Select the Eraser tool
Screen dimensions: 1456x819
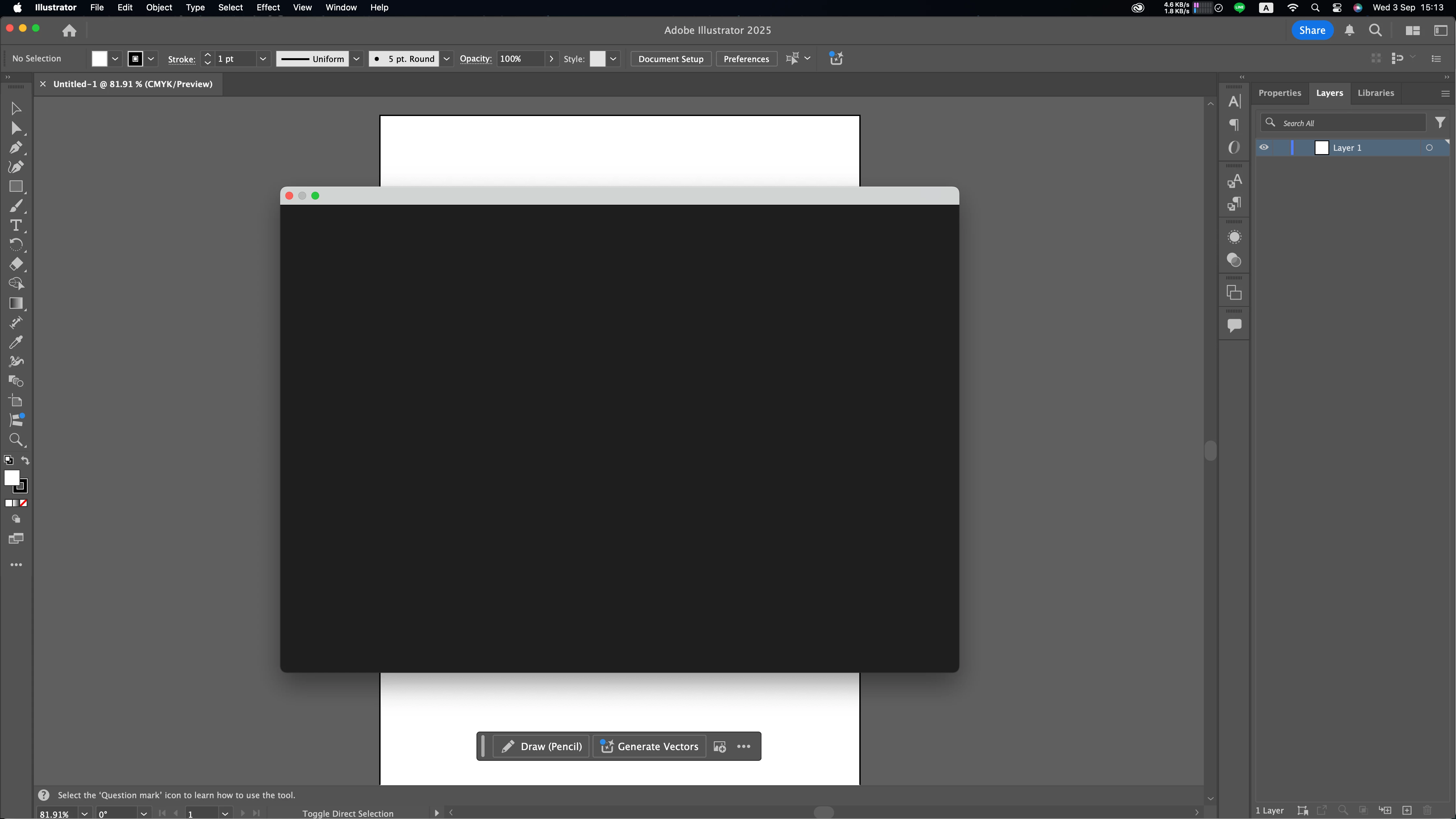tap(16, 264)
